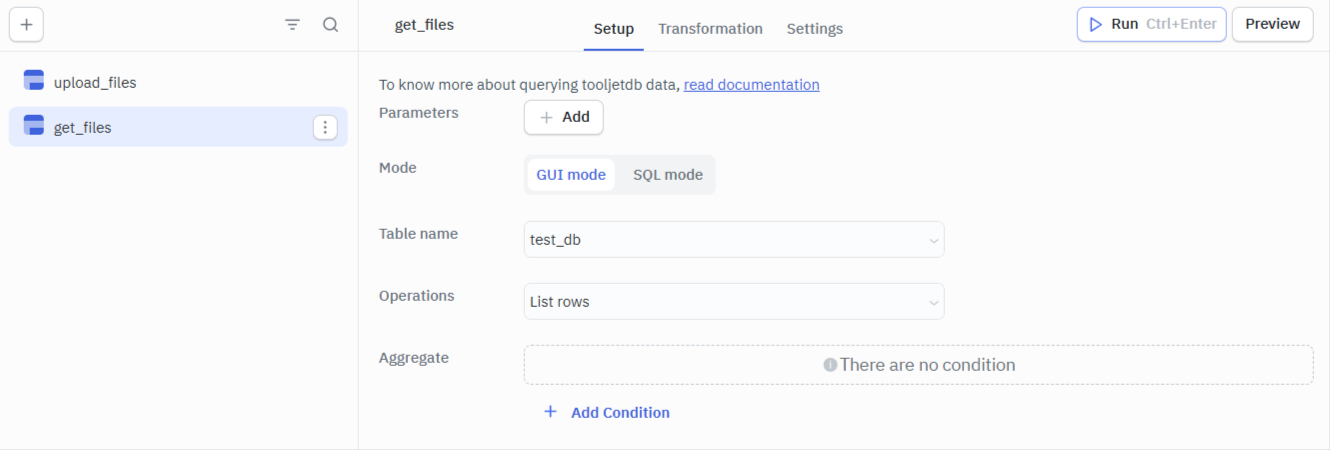Screen dimensions: 1330x450
Task: Switch to GUI mode
Action: (x=571, y=175)
